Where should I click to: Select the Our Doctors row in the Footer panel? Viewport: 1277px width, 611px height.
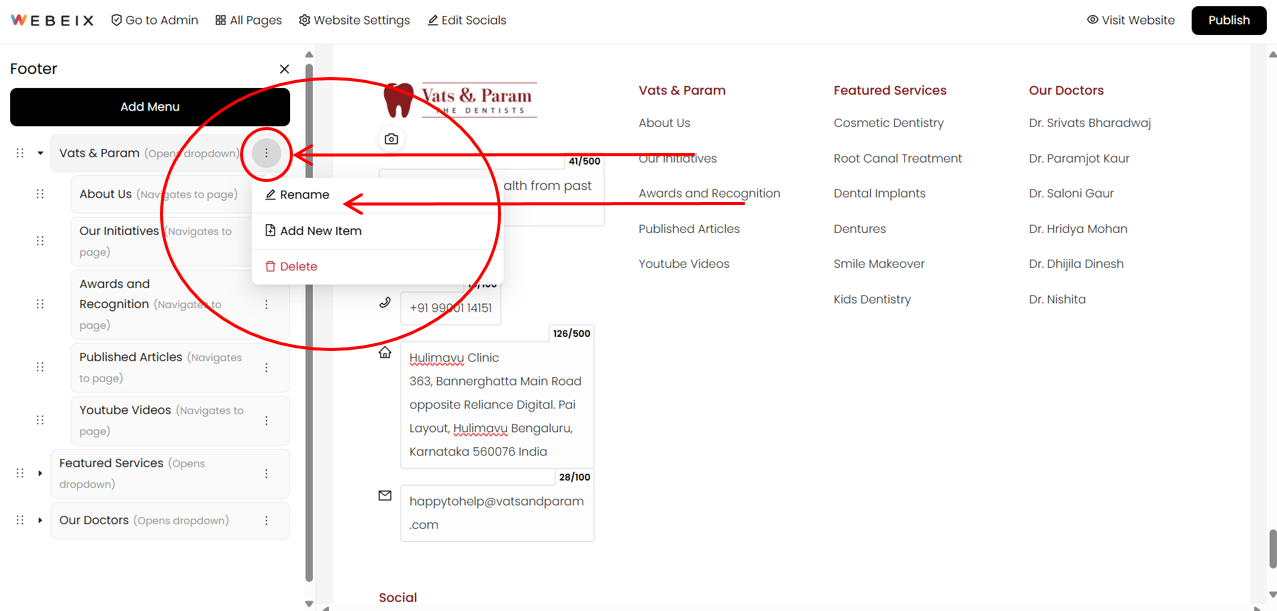(x=170, y=520)
